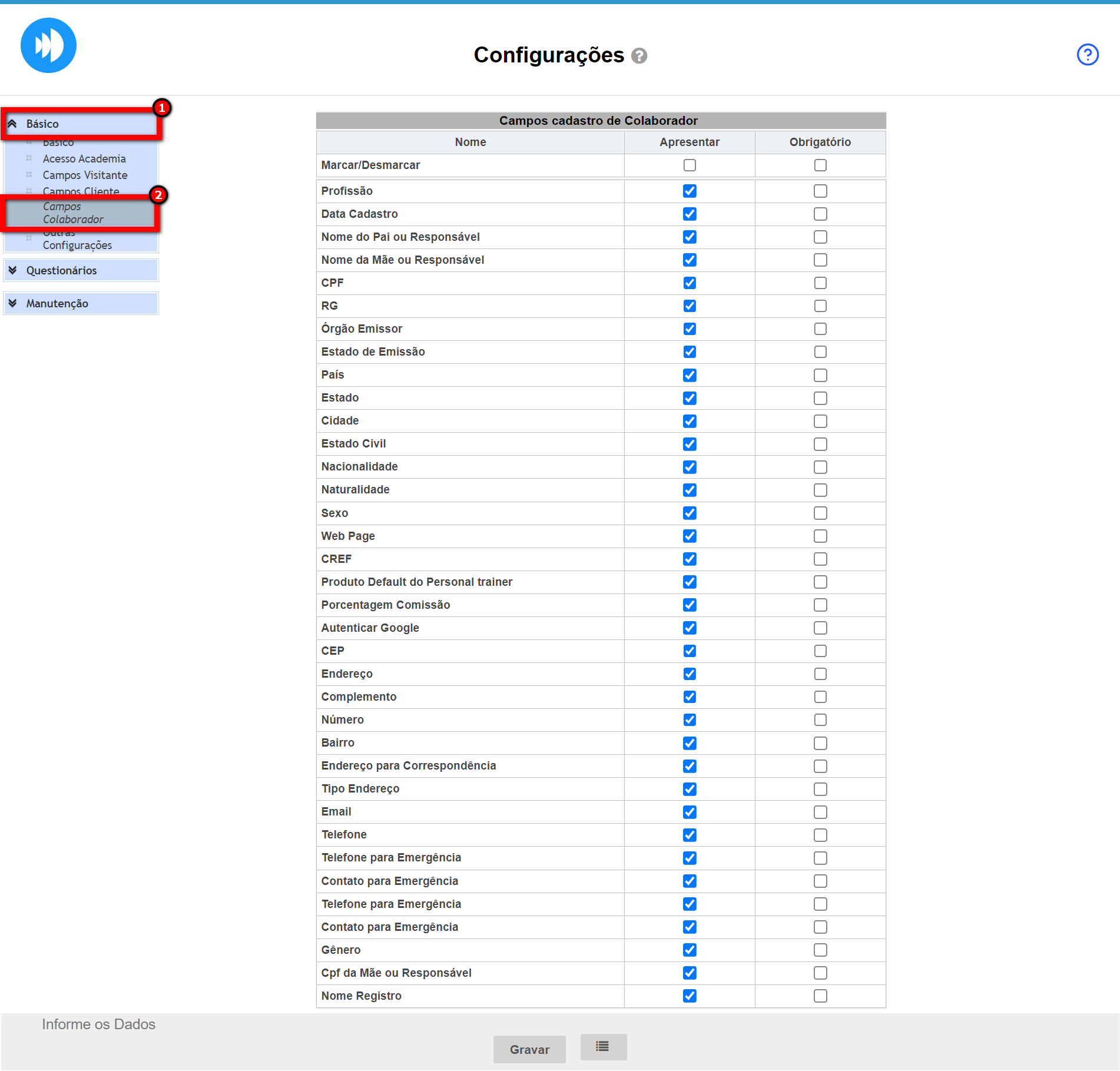Click the list icon button next to Gravar
The image size is (1120, 1071).
pyautogui.click(x=602, y=1046)
